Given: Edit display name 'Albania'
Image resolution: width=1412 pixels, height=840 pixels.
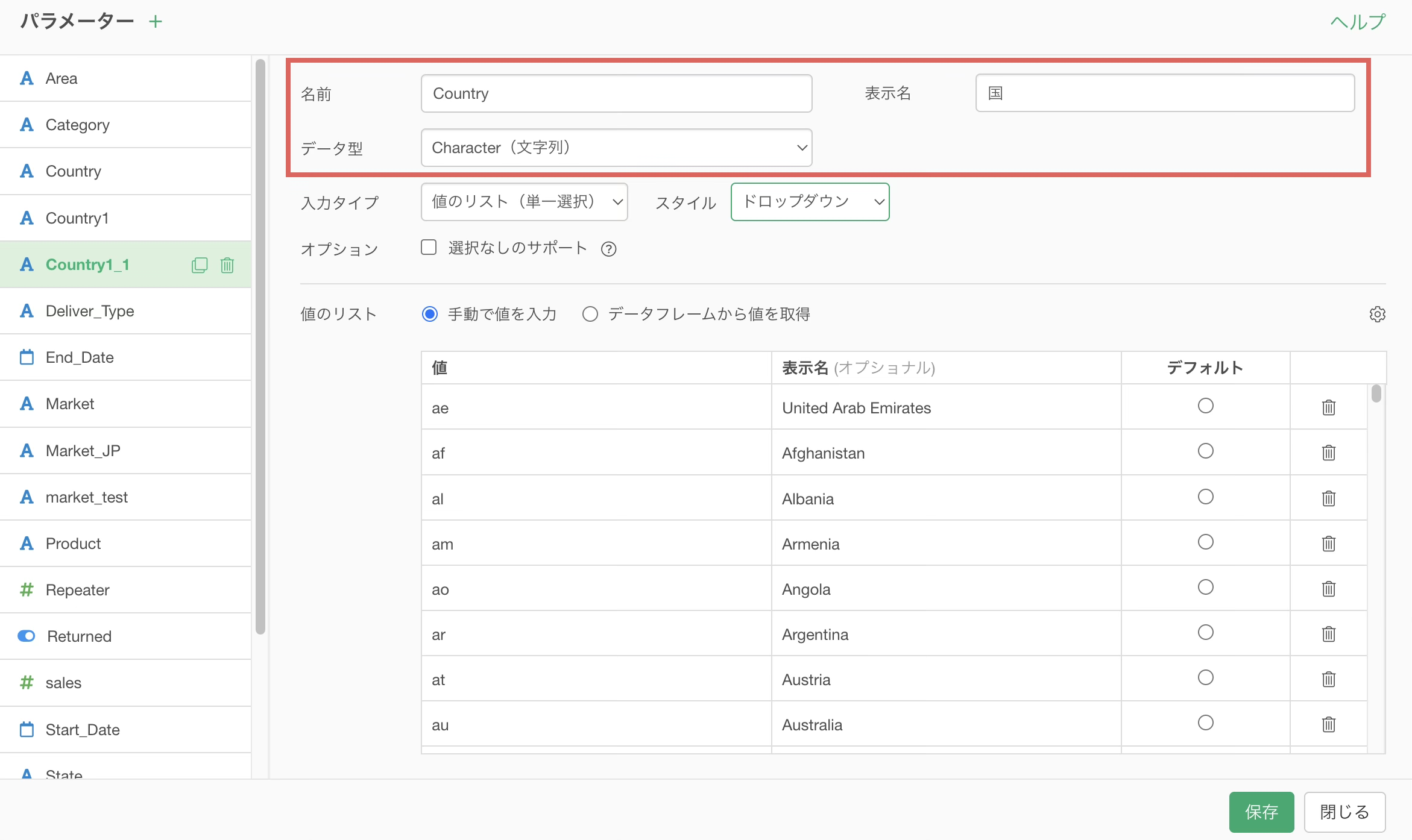Looking at the screenshot, I should coord(946,498).
